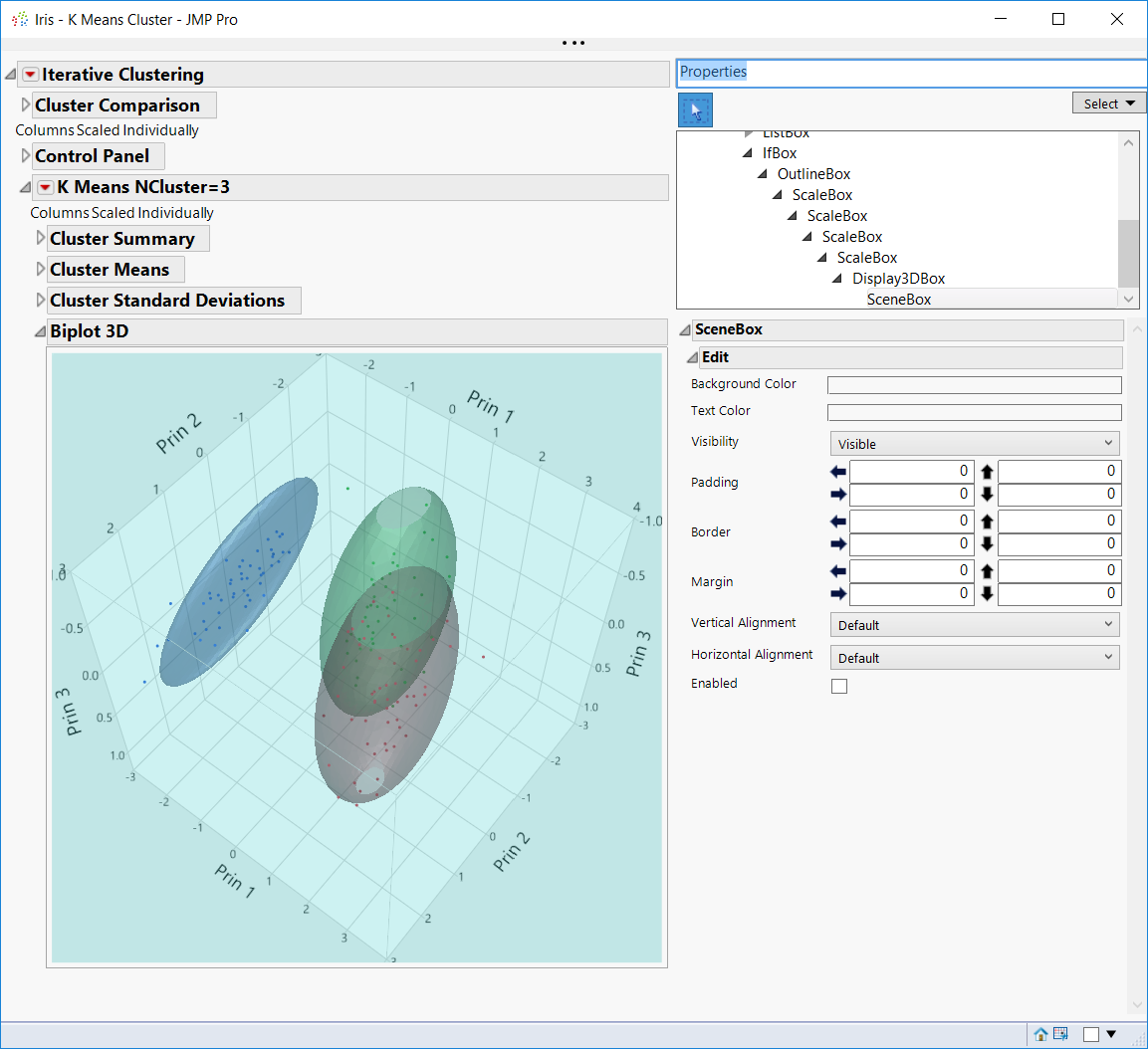This screenshot has width=1148, height=1049.
Task: Select the arrow selection tool in the Properties panel
Action: (694, 109)
